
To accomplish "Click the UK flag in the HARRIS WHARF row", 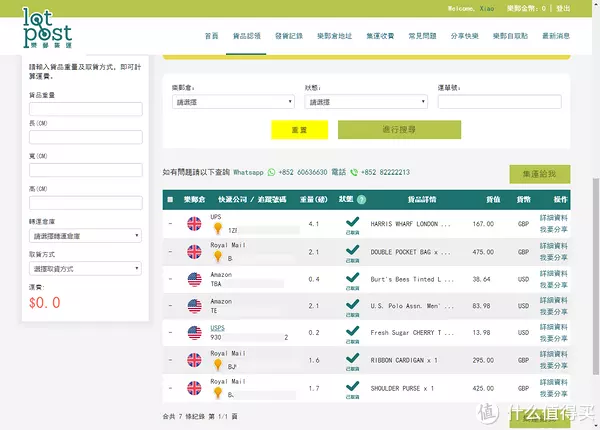I will tap(194, 224).
